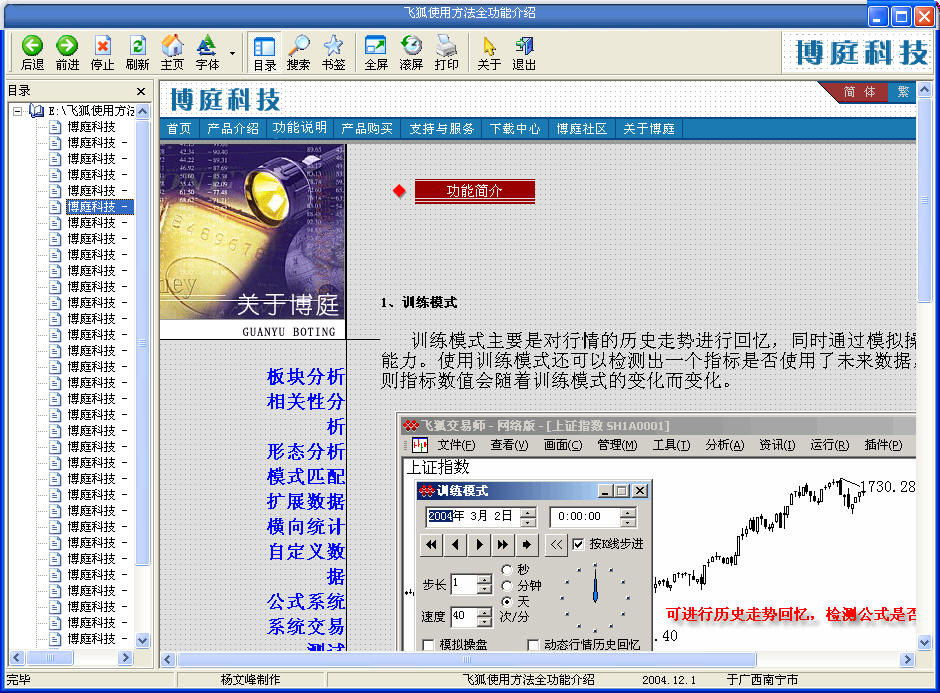Click the 速度 speed value spinner
The image size is (940, 693).
[x=484, y=616]
